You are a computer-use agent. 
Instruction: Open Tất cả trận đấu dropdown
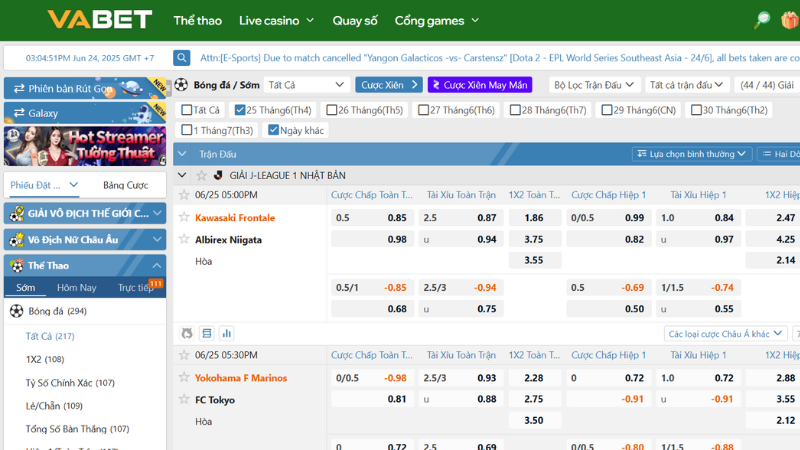coord(687,85)
